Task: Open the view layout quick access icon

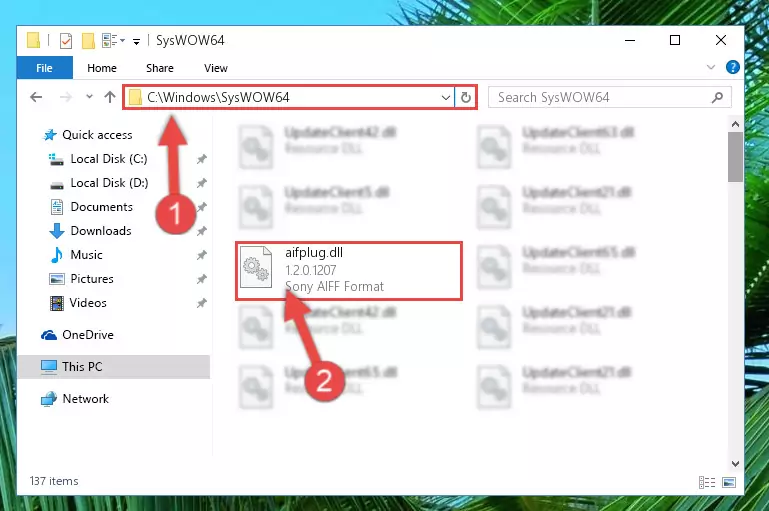Action: point(113,40)
